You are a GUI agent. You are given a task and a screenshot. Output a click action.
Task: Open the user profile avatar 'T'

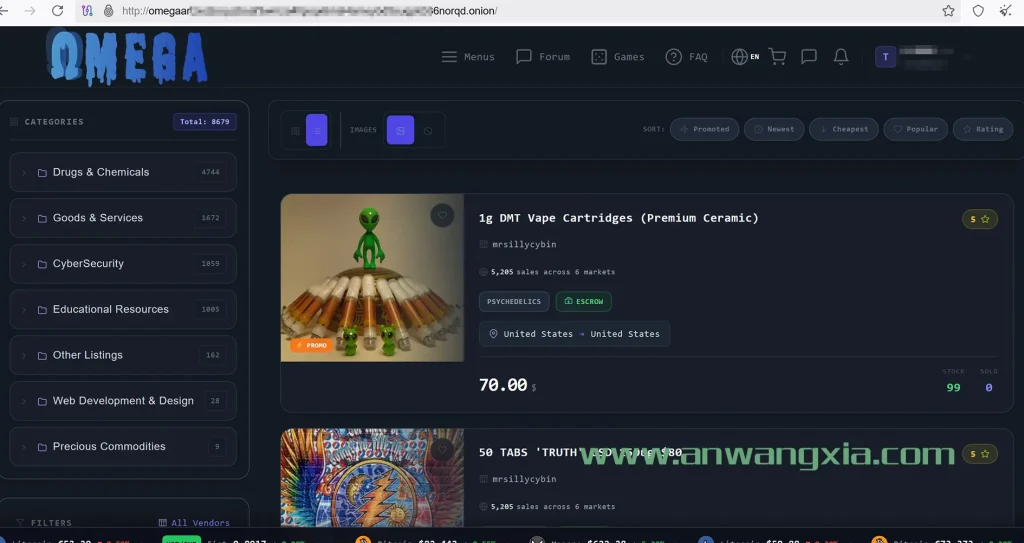[886, 57]
